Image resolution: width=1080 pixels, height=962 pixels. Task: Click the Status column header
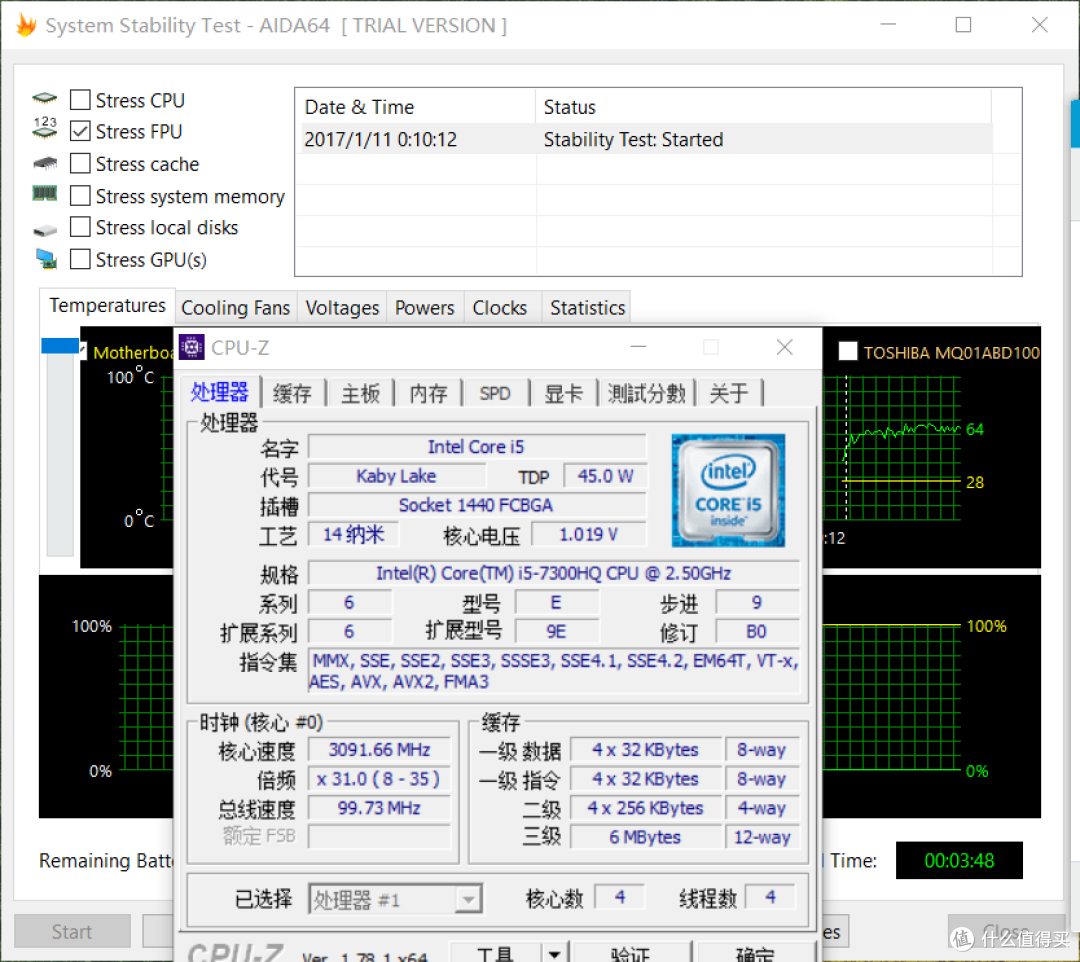click(x=763, y=107)
